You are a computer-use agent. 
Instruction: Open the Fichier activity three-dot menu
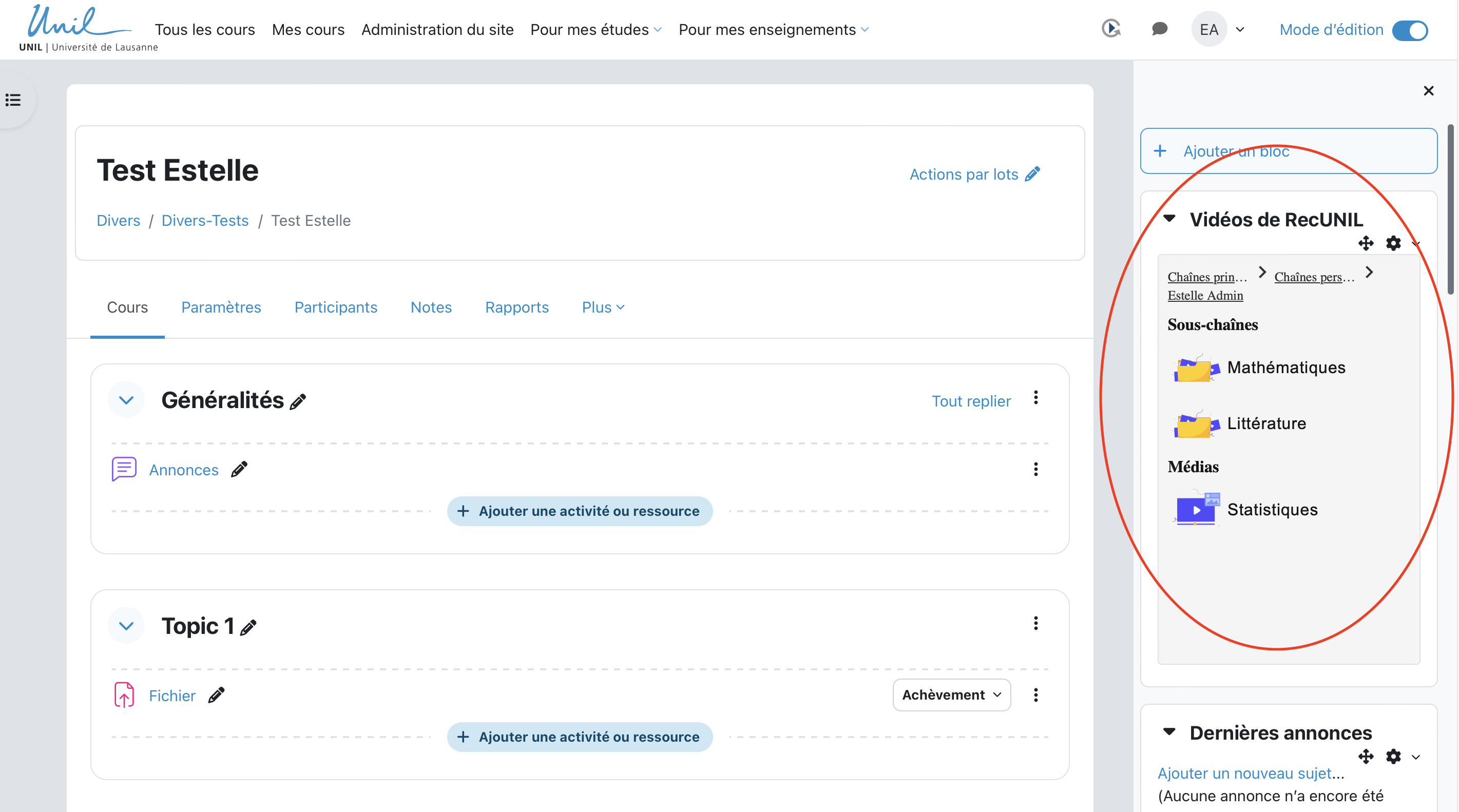tap(1035, 695)
